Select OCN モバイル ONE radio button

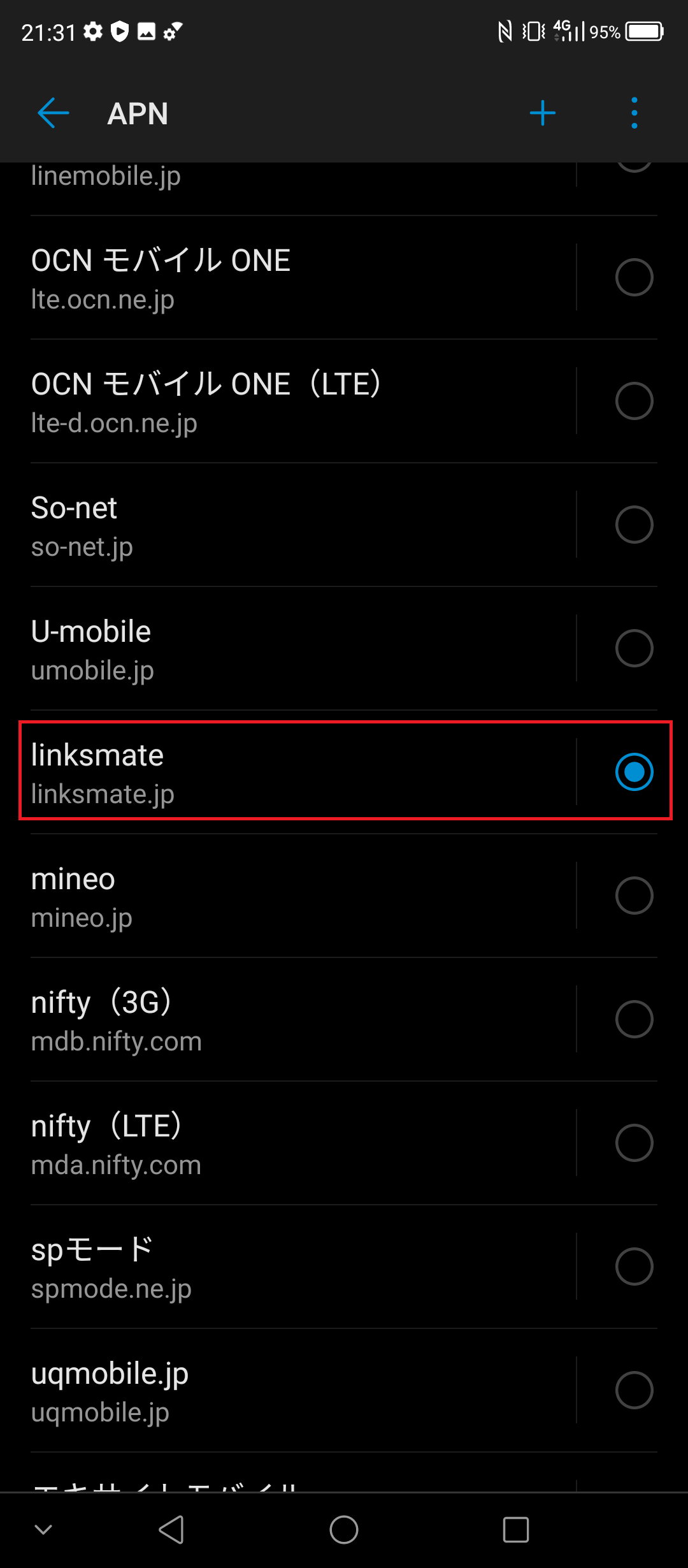pos(634,277)
